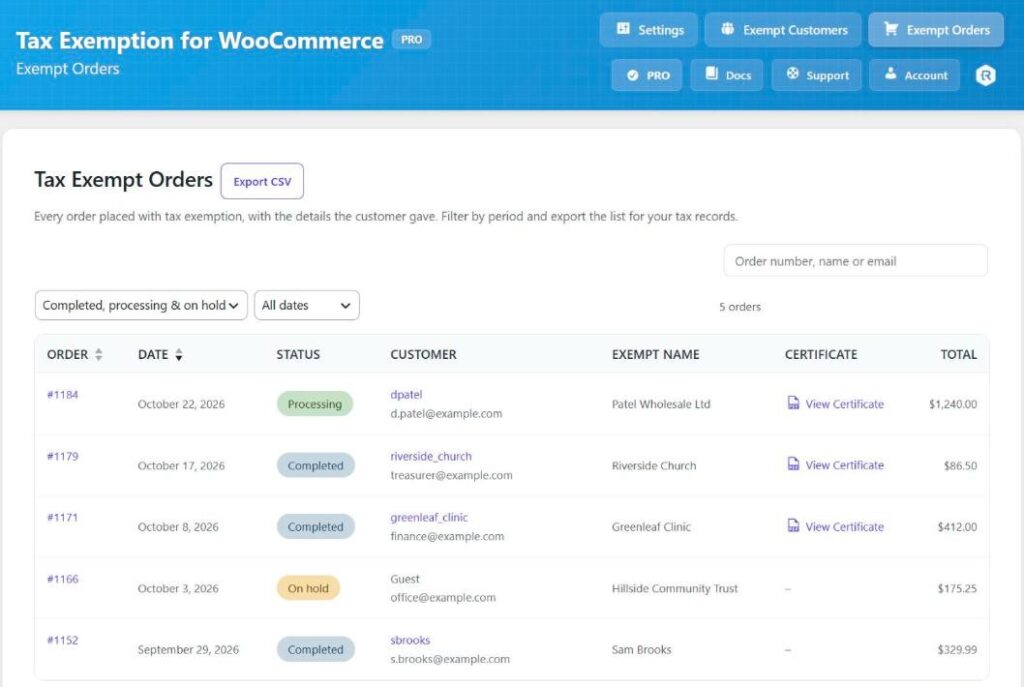Focus the order search field
Viewport: 1024px width, 687px height.
(x=856, y=261)
